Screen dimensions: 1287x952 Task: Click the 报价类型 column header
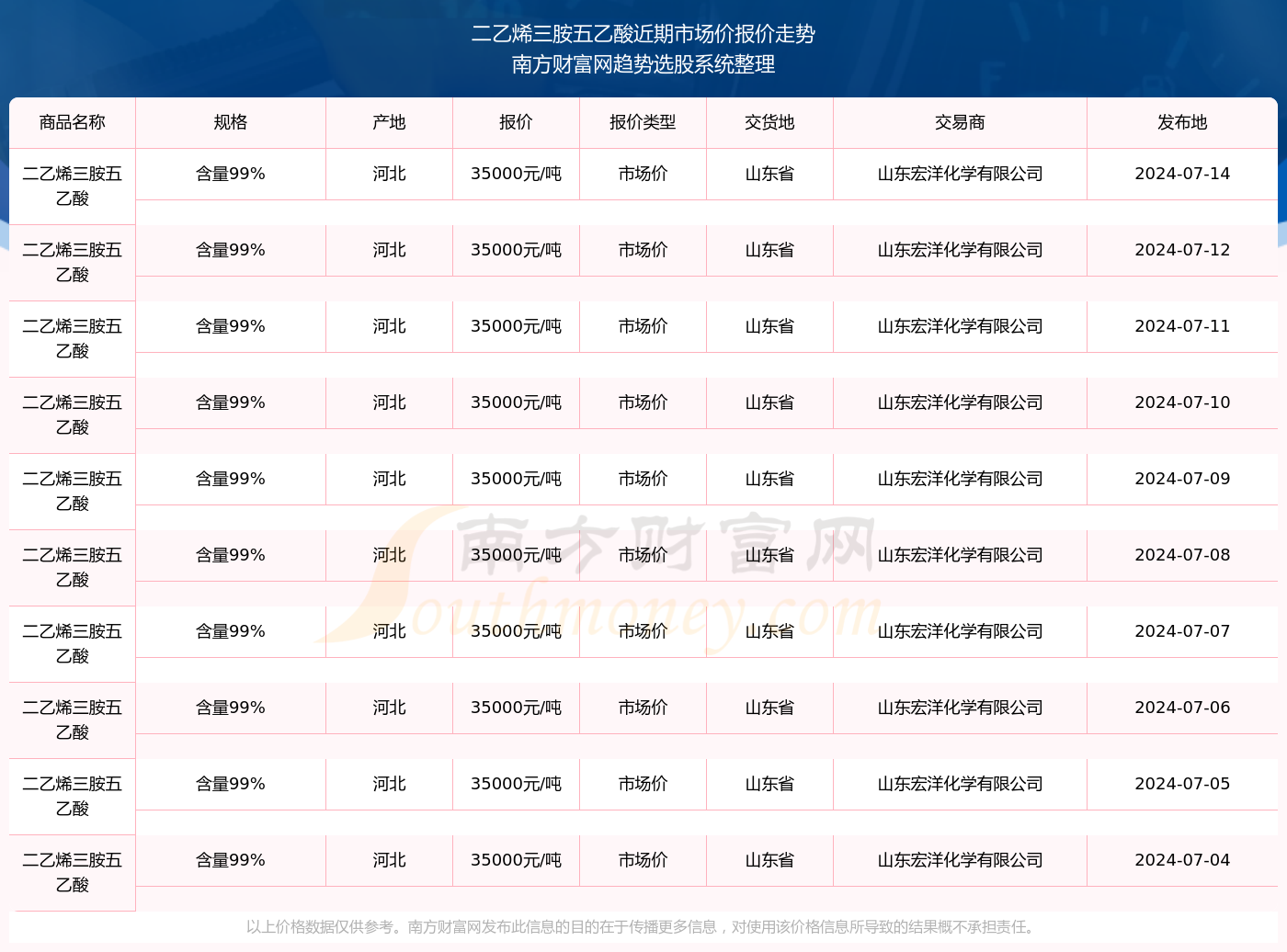[x=643, y=122]
